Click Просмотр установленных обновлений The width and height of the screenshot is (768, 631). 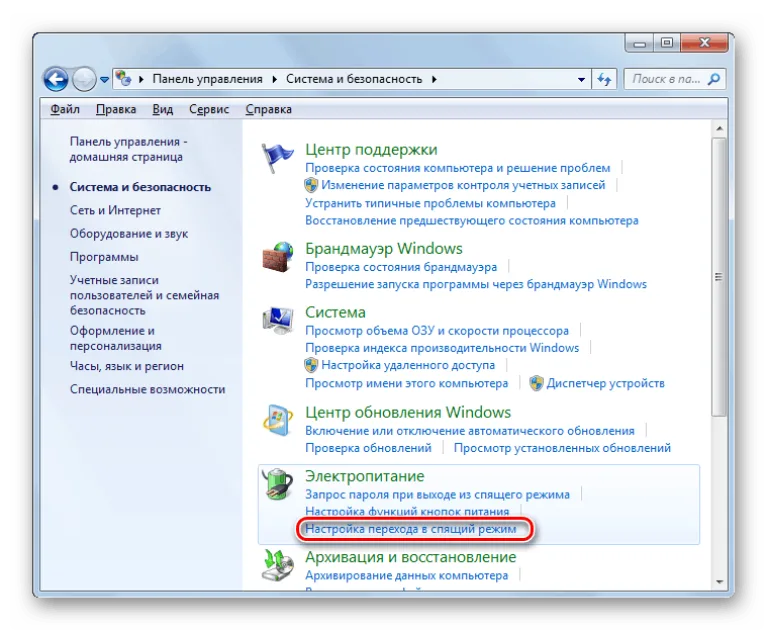(x=562, y=448)
